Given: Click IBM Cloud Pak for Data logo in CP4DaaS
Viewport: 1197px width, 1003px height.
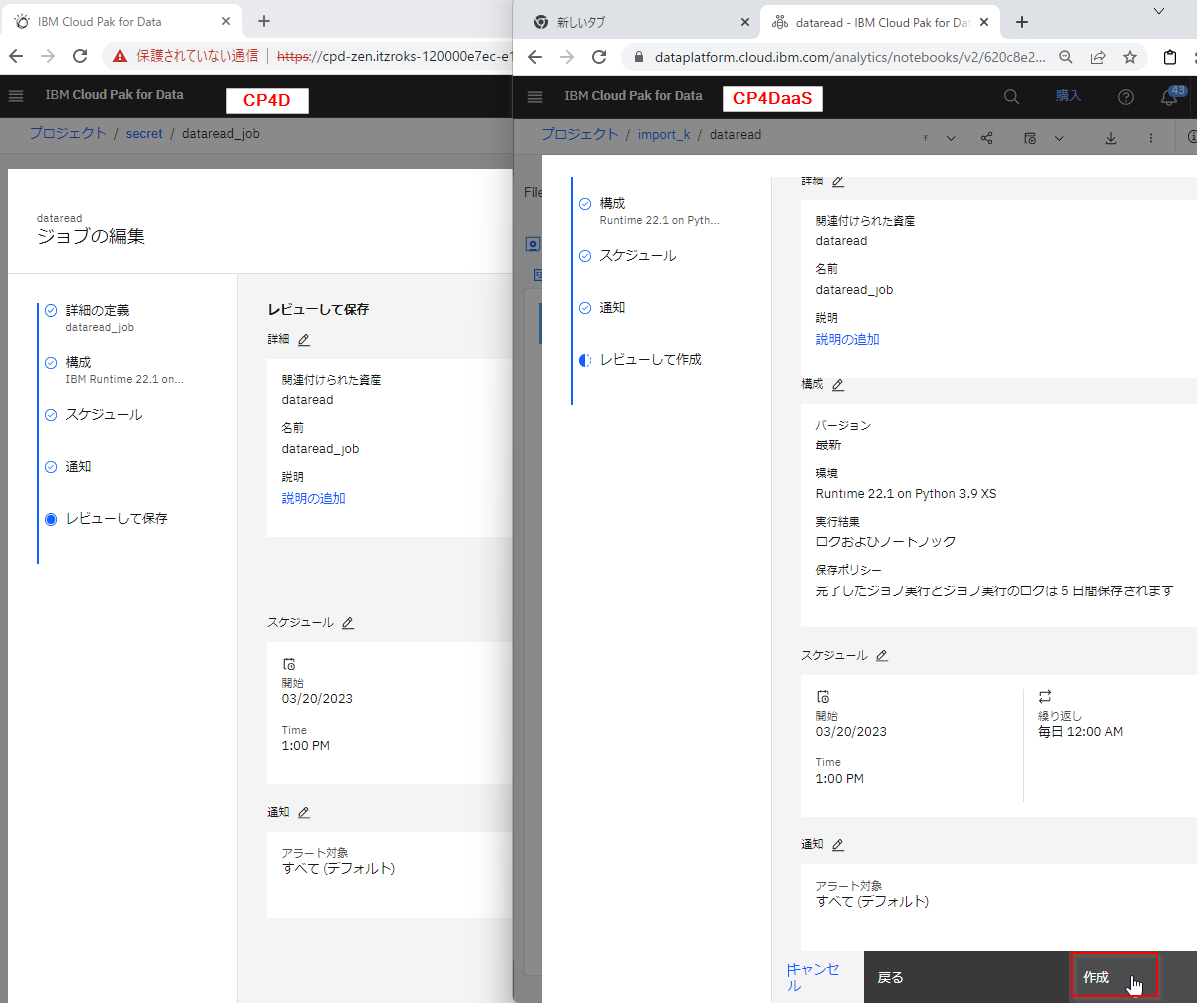Looking at the screenshot, I should point(634,95).
